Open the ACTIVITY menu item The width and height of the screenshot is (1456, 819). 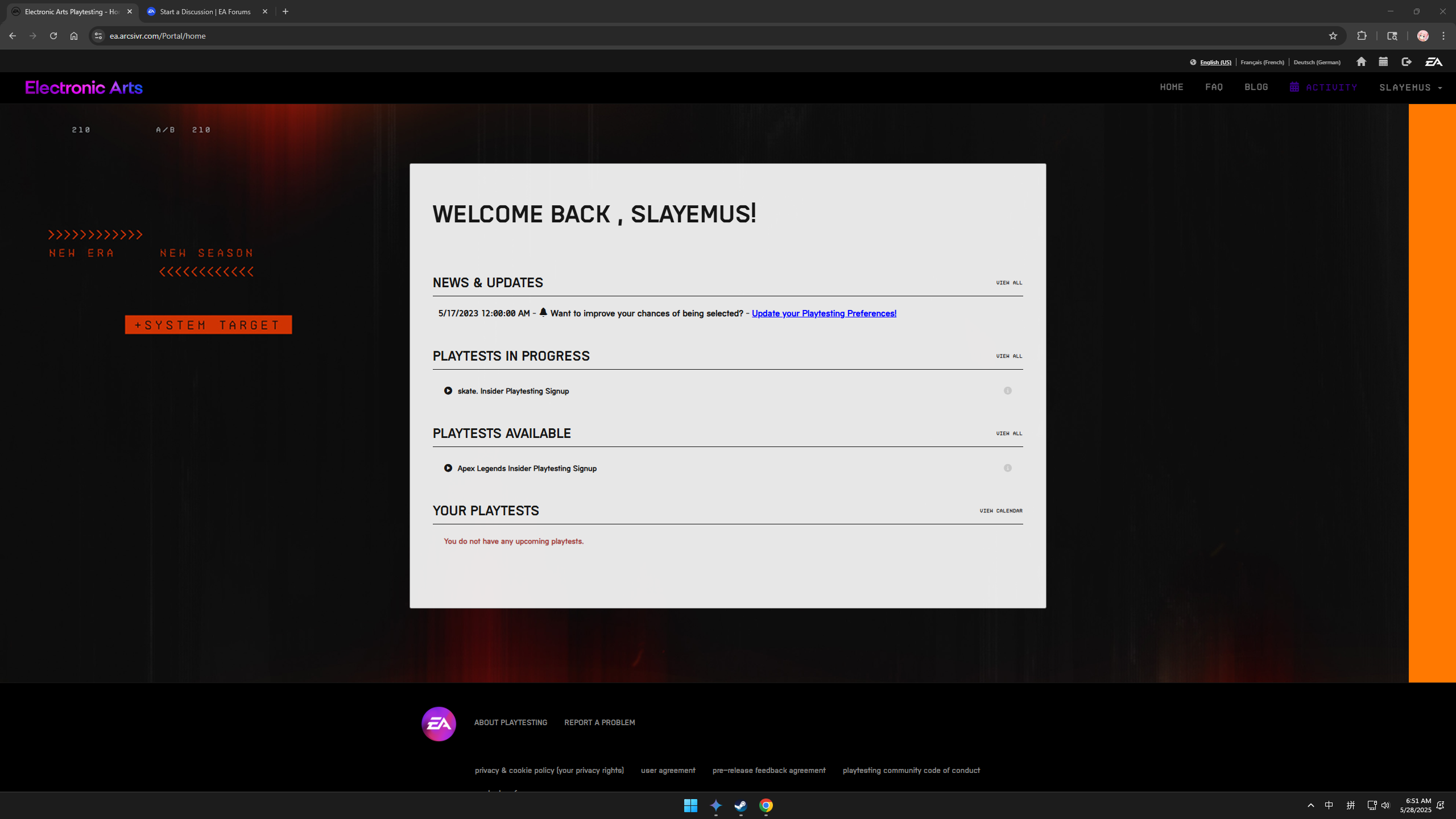click(x=1323, y=87)
